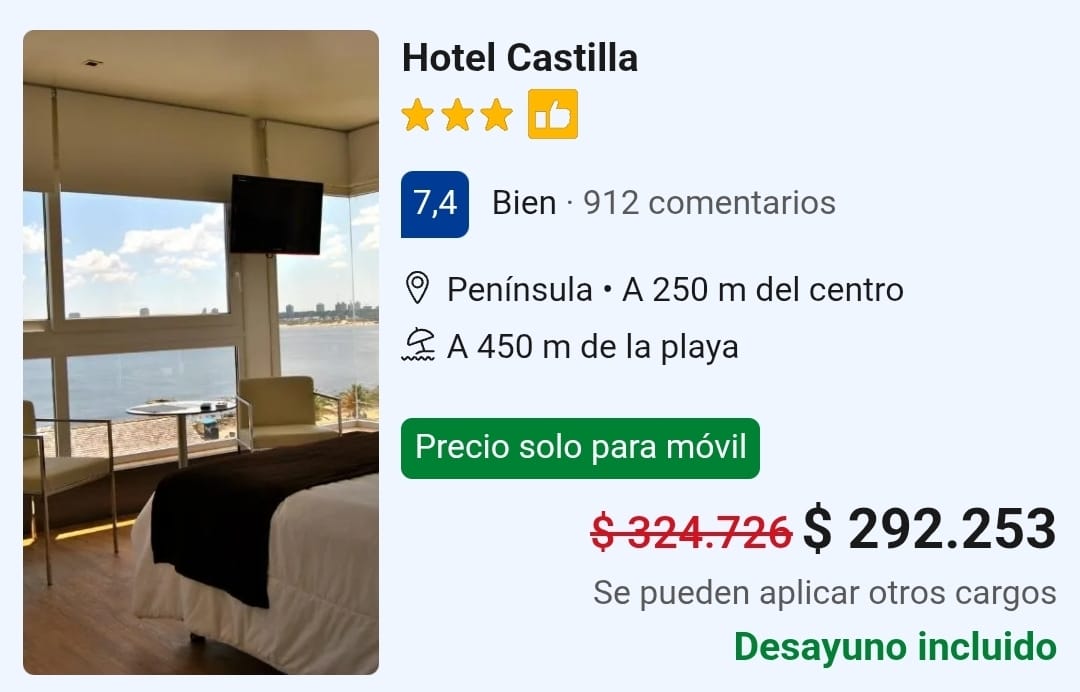
Task: Click the Precio solo para móvil badge
Action: coord(580,448)
